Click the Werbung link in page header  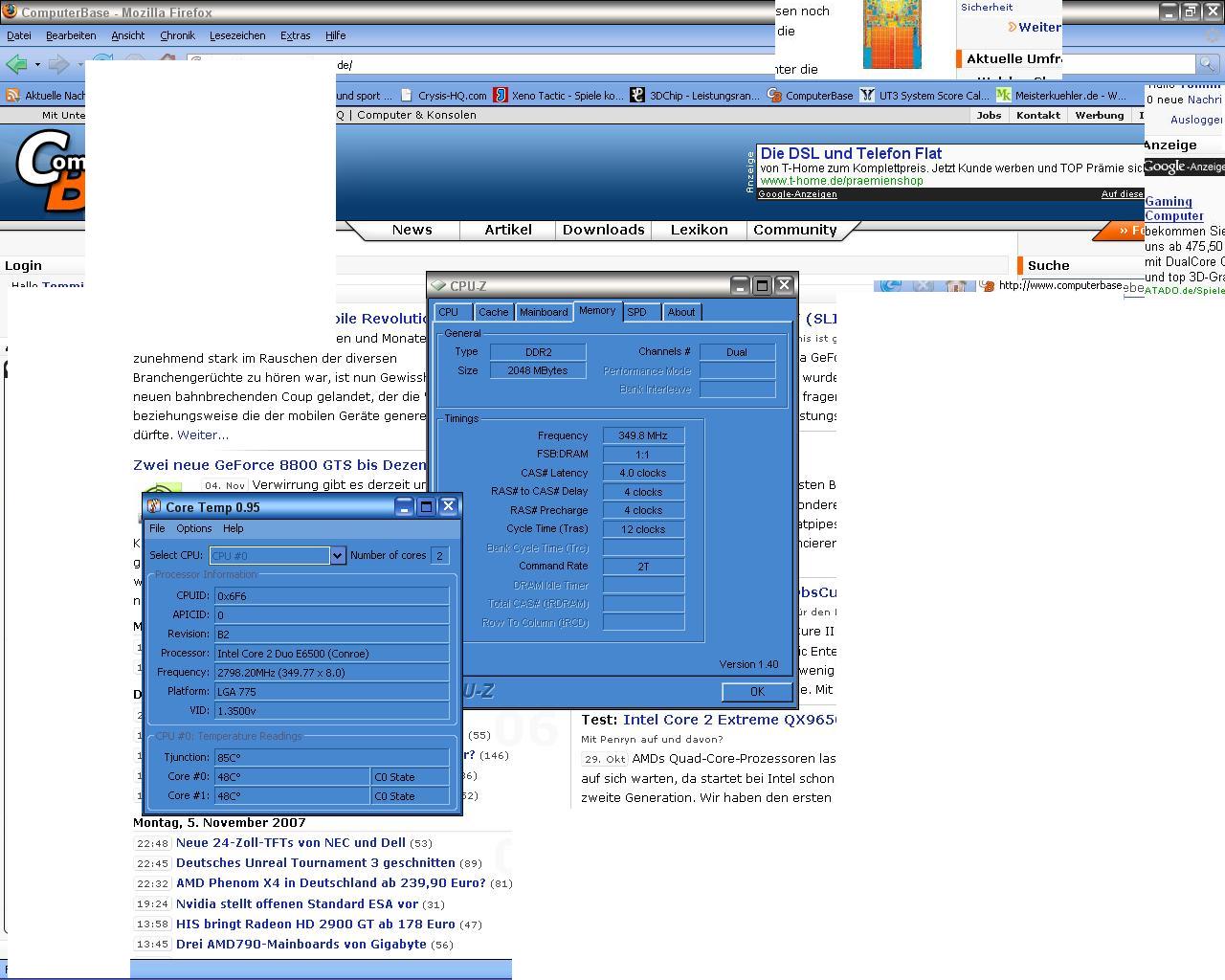tap(1100, 115)
